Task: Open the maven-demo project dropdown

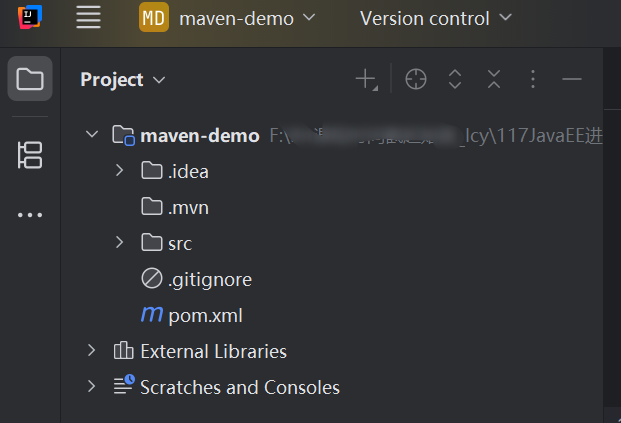Action: click(x=227, y=18)
